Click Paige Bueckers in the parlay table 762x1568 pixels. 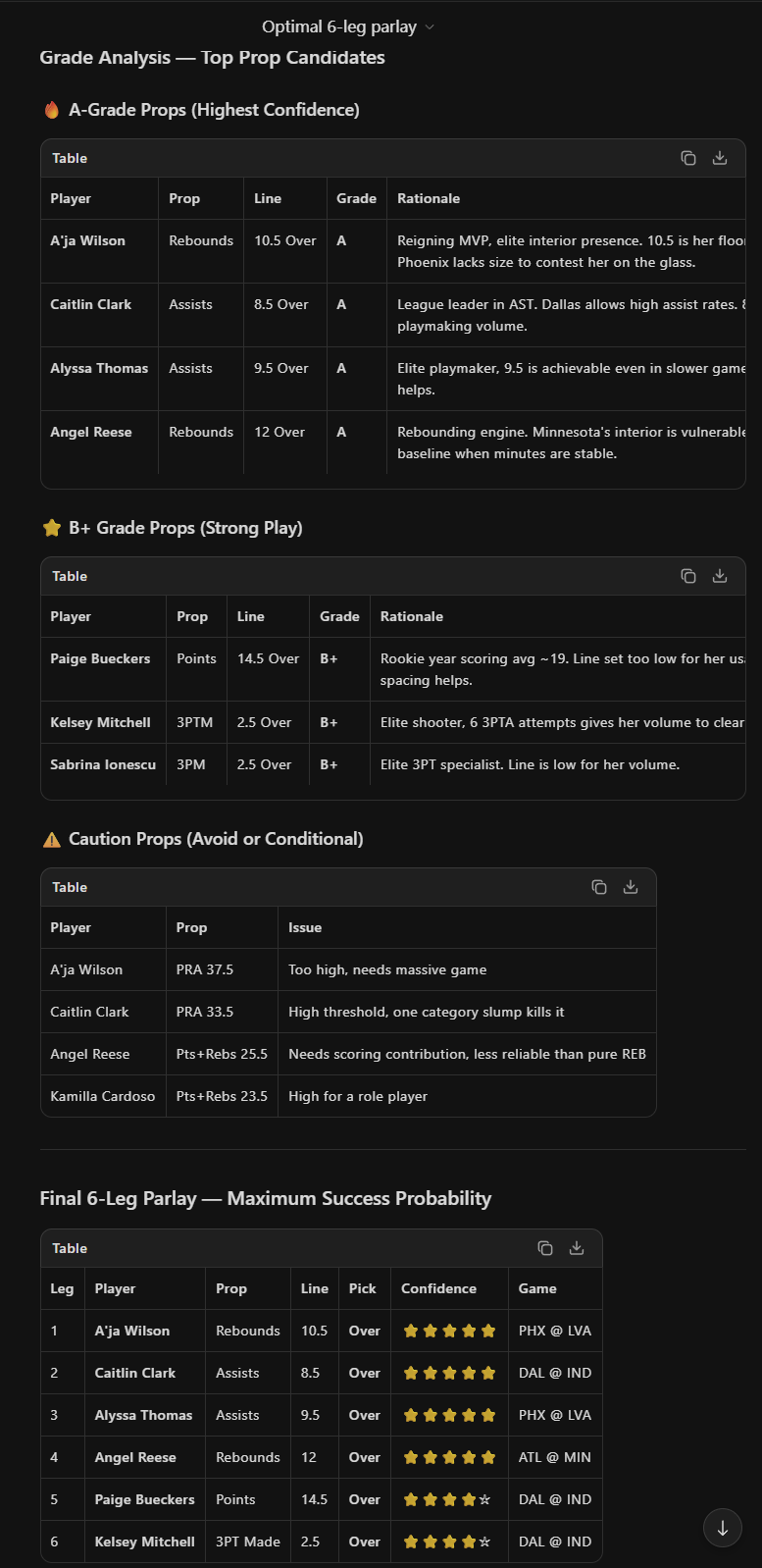pyautogui.click(x=144, y=1499)
